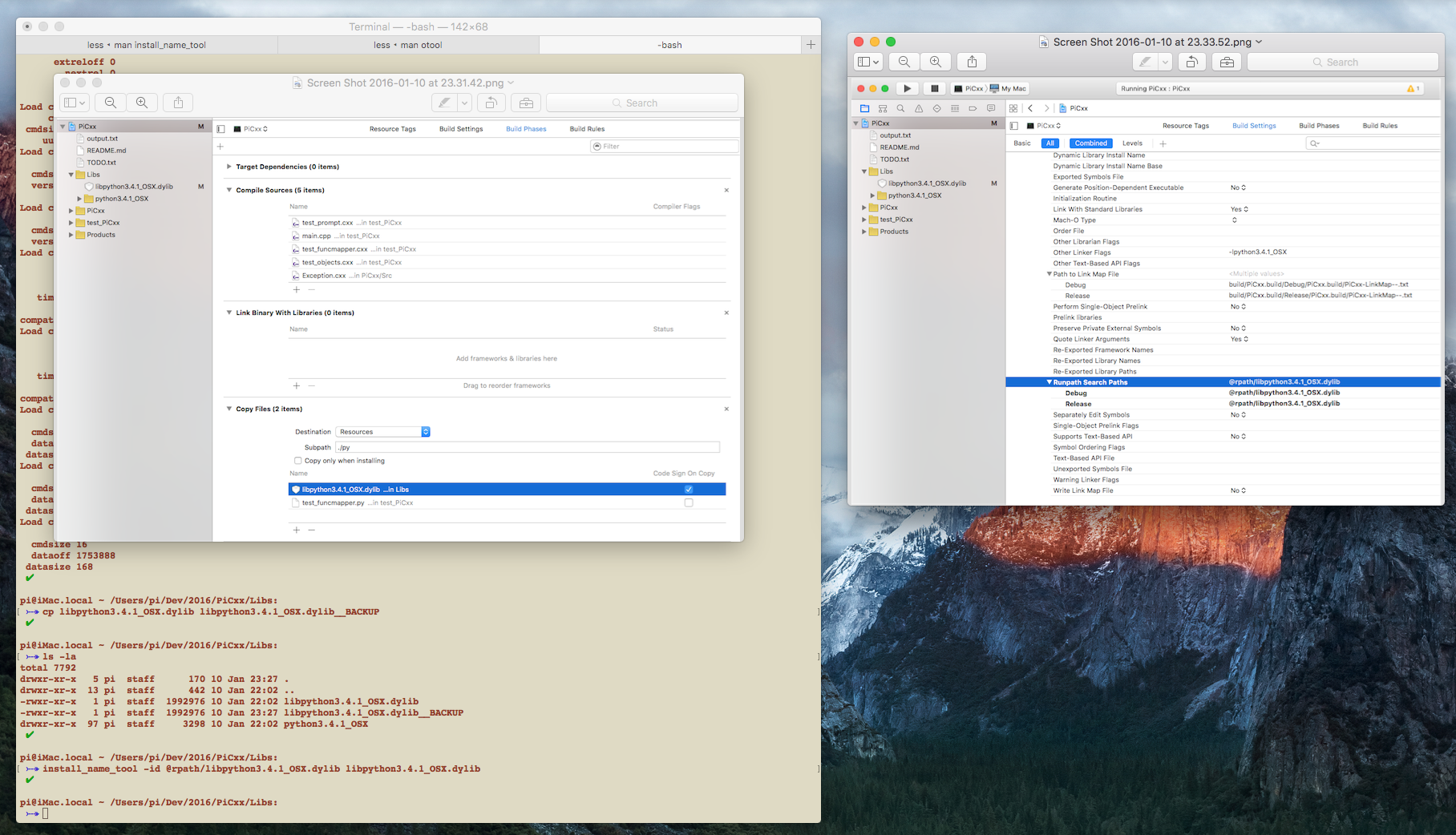The width and height of the screenshot is (1456, 835).
Task: Click the minus button under the Copy Files list
Action: coord(312,530)
